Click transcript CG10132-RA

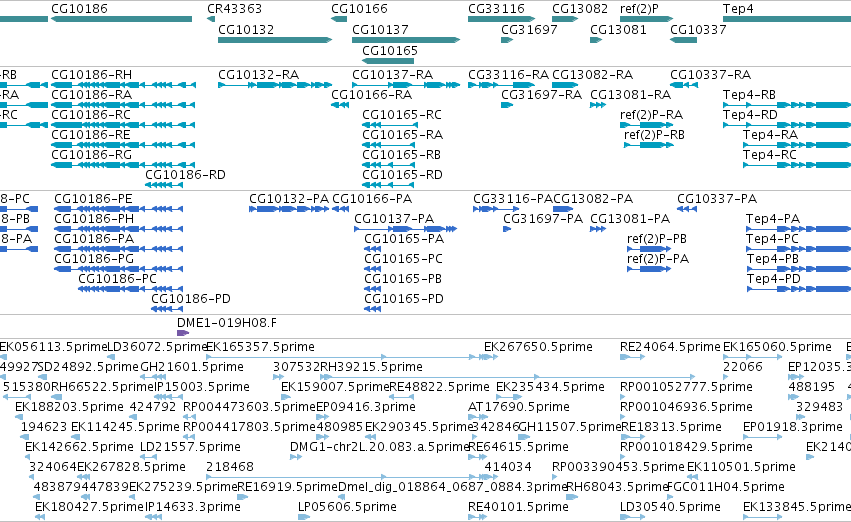click(275, 85)
